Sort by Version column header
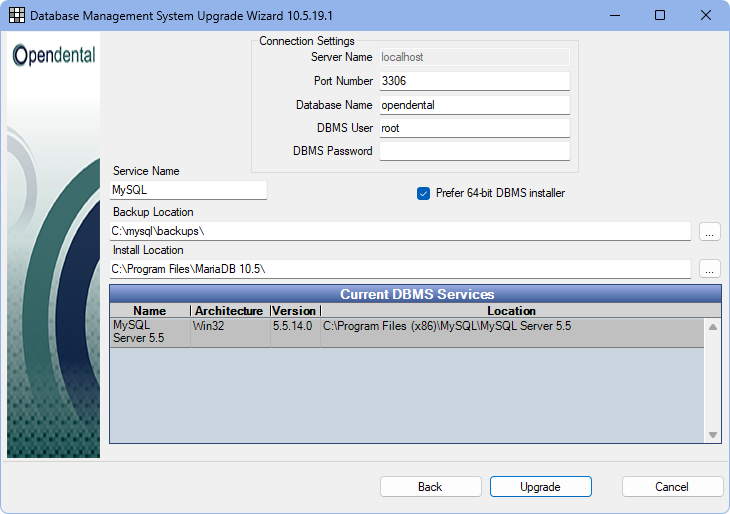Screen dimensions: 730x514 [x=295, y=311]
